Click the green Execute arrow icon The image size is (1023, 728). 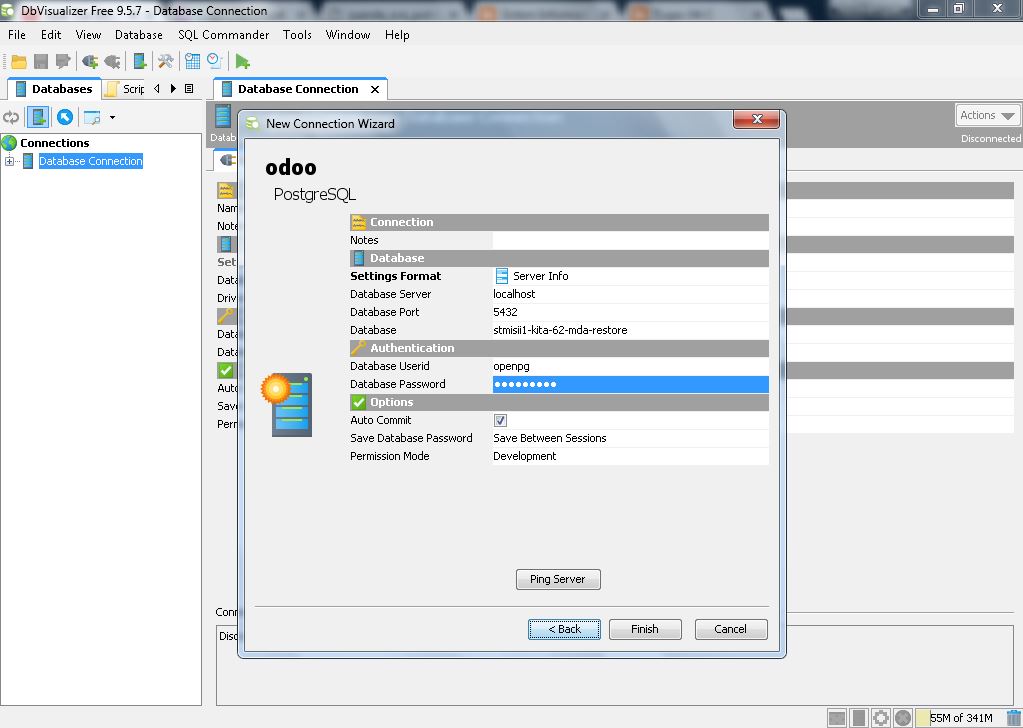[242, 62]
